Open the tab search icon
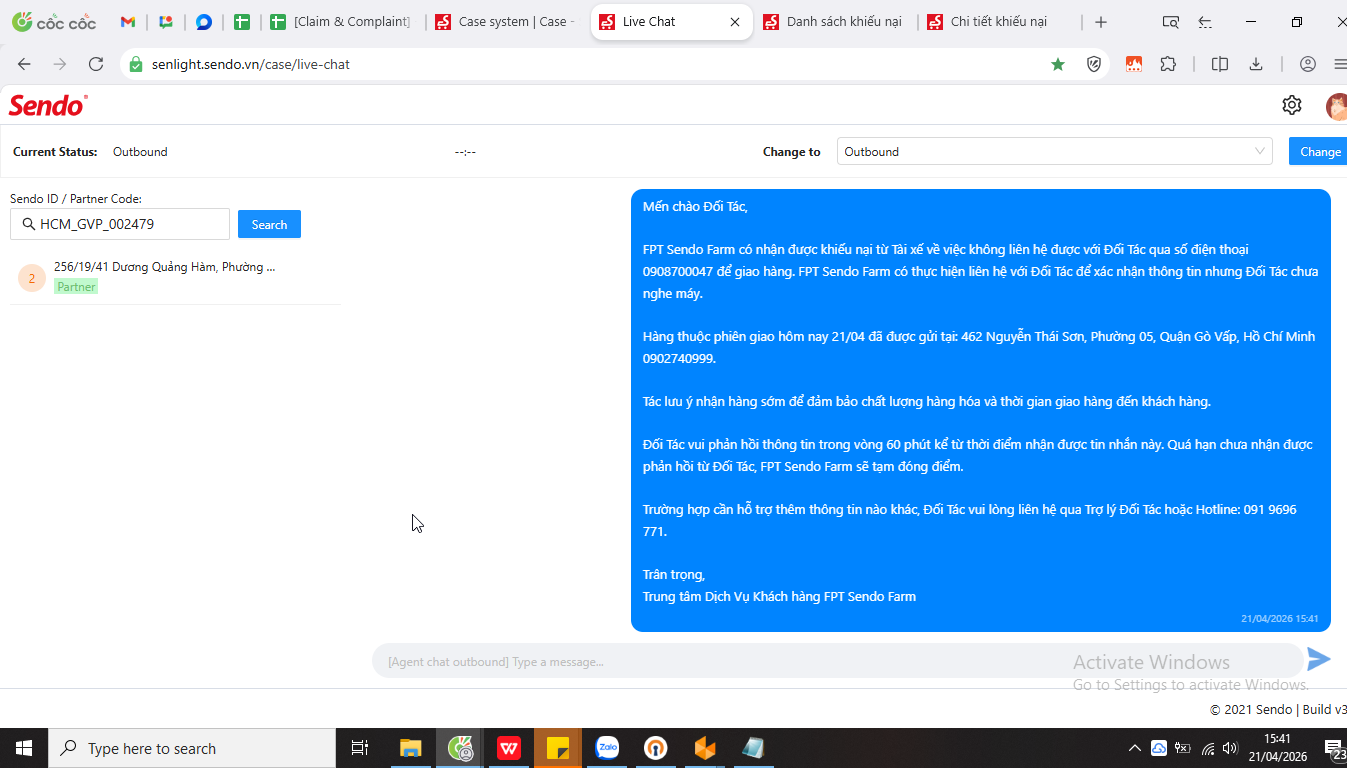This screenshot has width=1347, height=768. (1171, 22)
